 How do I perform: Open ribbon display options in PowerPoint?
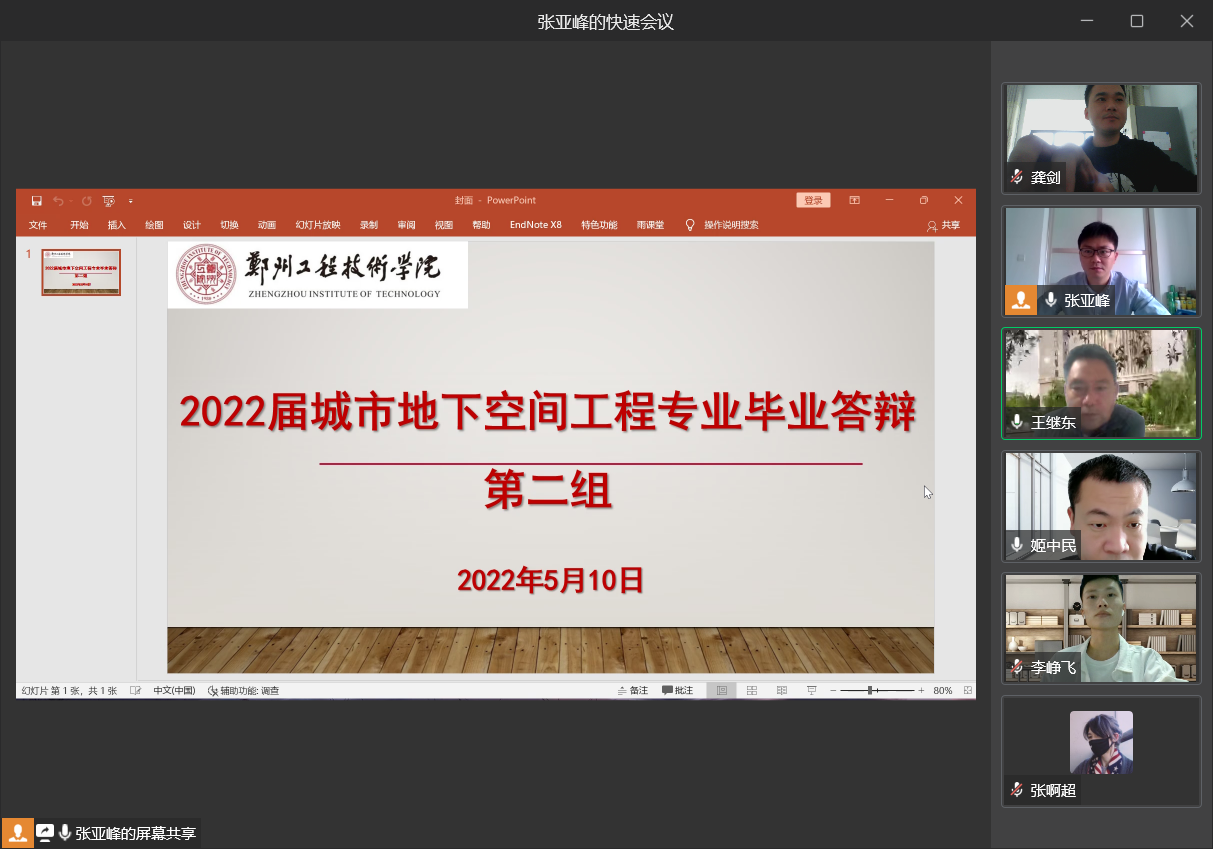855,201
